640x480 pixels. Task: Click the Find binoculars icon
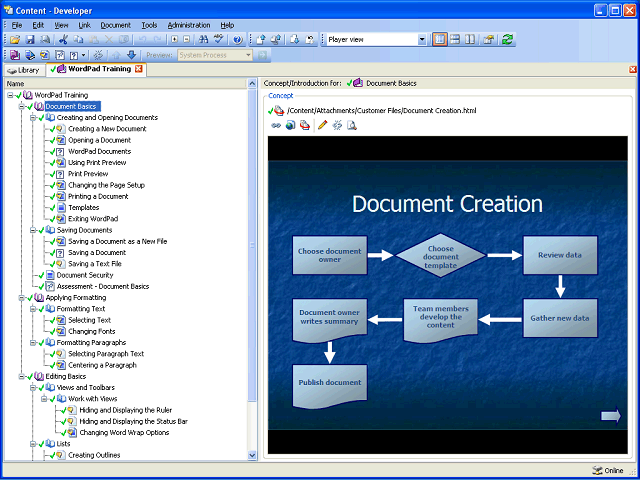pos(203,40)
